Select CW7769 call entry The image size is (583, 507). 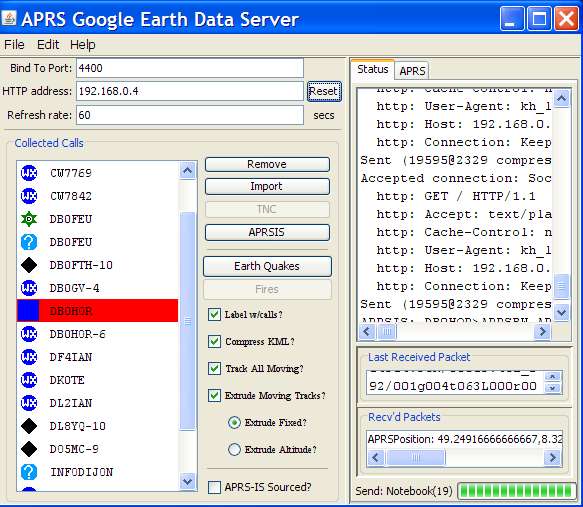(97, 173)
